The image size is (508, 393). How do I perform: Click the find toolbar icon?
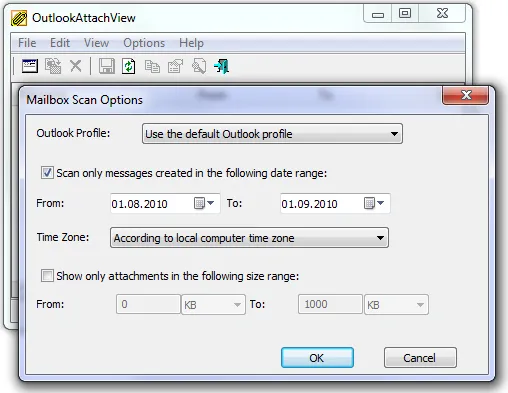click(x=199, y=66)
